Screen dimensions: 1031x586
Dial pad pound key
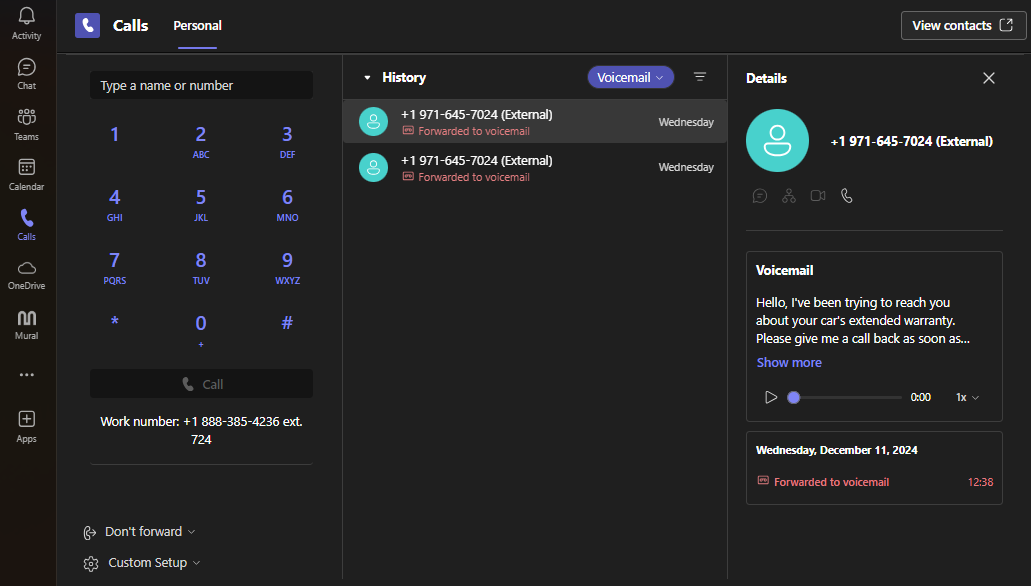point(287,322)
